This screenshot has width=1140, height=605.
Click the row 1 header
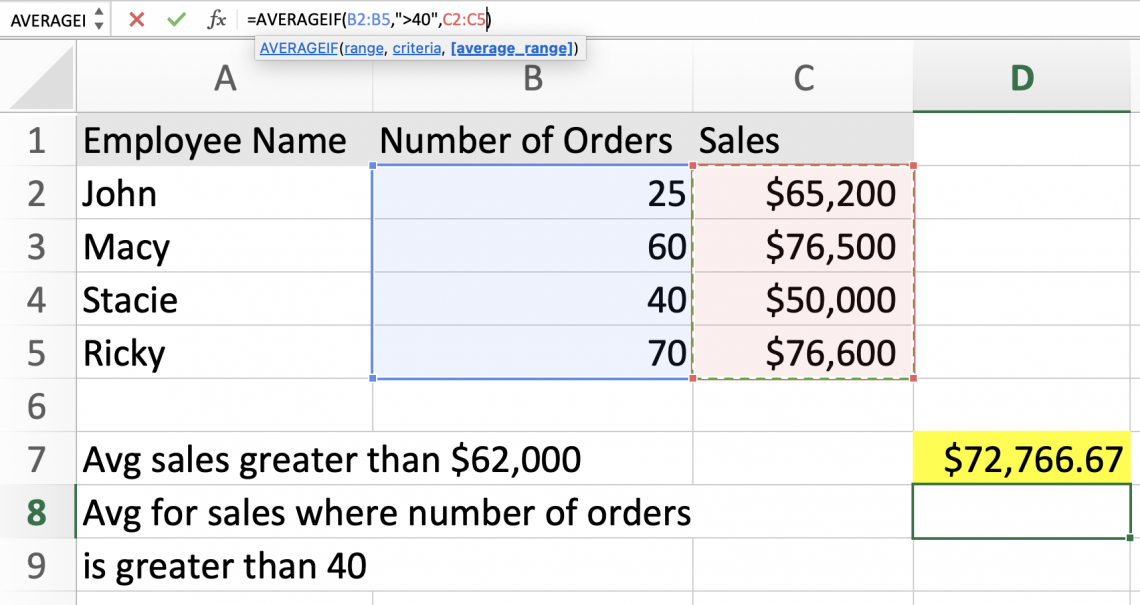[x=38, y=140]
